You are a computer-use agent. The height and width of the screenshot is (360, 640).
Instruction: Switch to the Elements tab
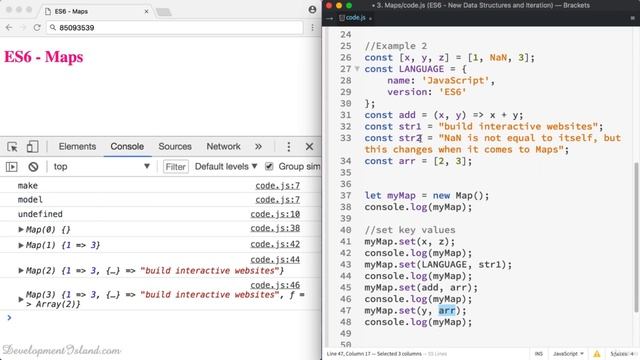tap(77, 147)
